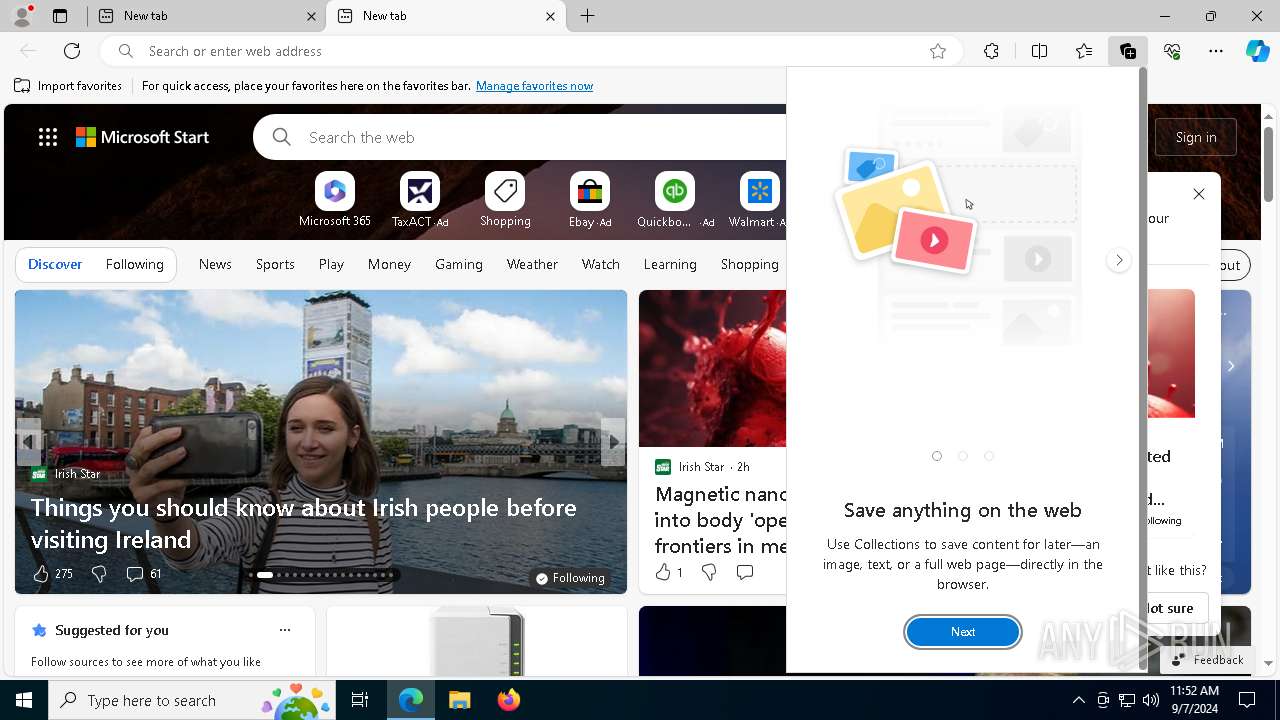
Task: Show hidden system tray icons
Action: (1078, 700)
